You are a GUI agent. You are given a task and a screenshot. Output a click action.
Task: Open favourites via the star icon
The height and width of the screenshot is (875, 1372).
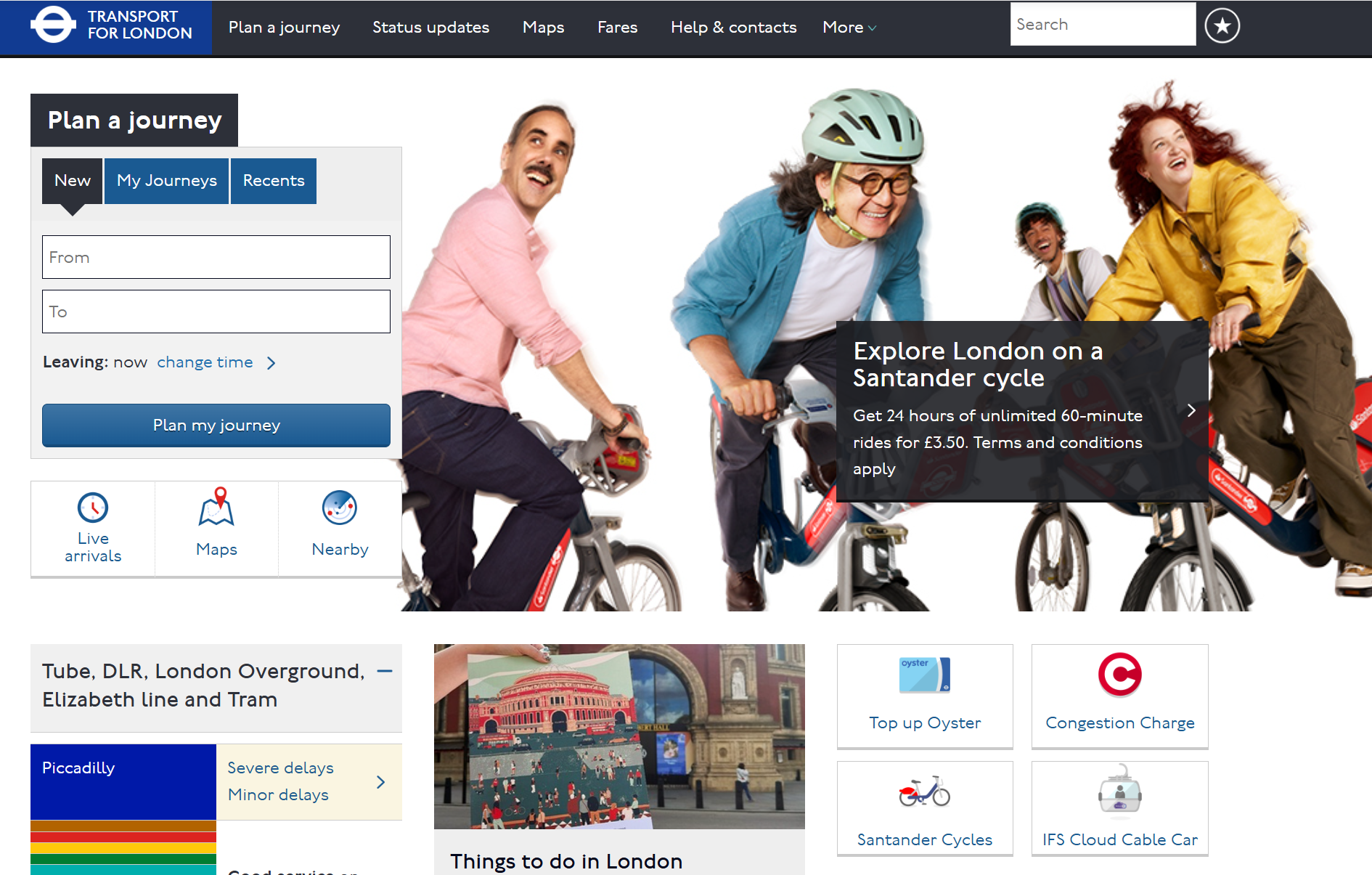[x=1222, y=26]
